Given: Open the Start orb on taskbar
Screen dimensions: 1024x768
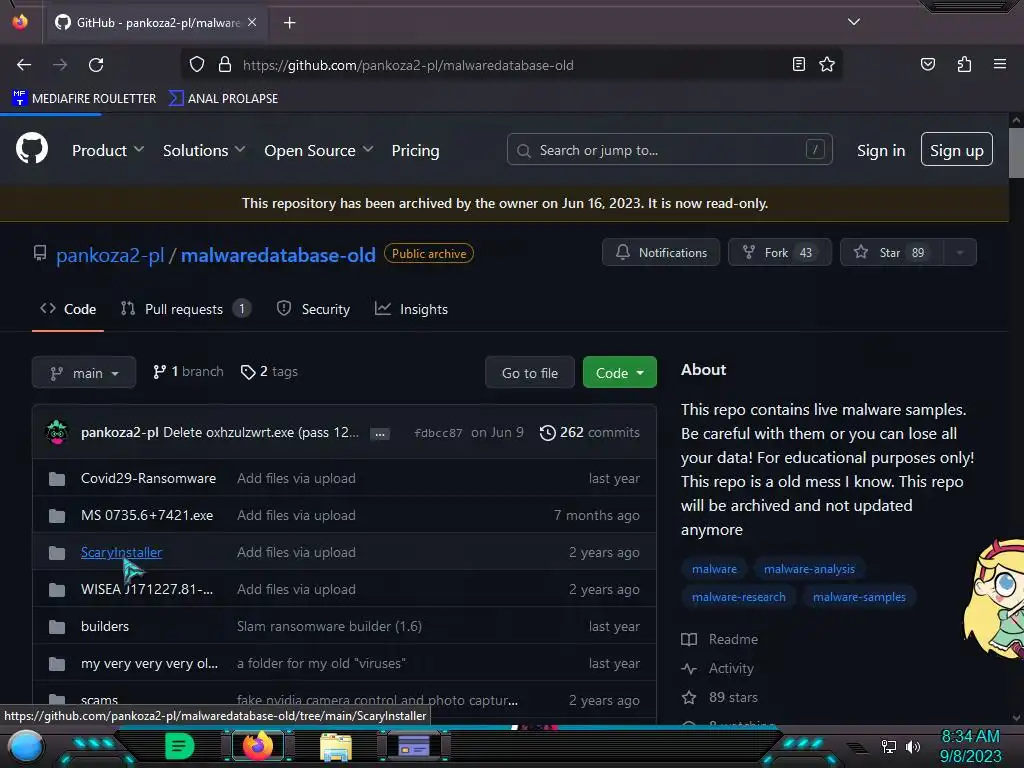Looking at the screenshot, I should point(26,746).
